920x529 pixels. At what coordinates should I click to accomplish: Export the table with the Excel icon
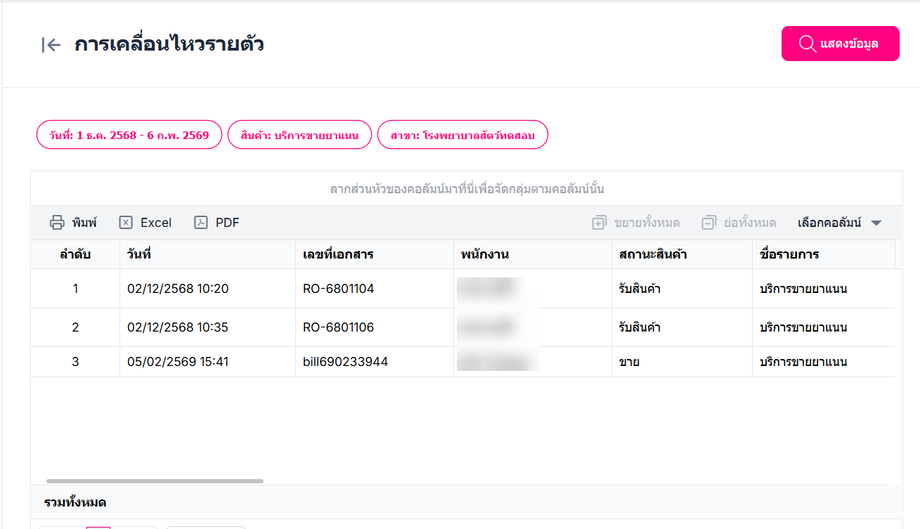[x=126, y=223]
